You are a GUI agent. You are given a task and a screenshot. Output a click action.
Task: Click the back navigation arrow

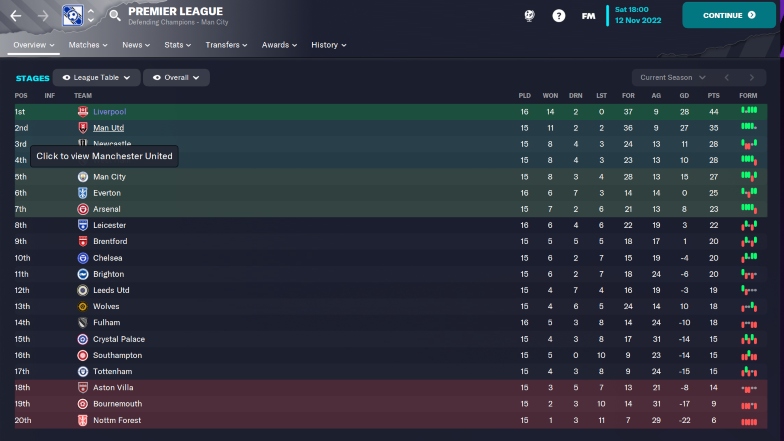[x=16, y=16]
